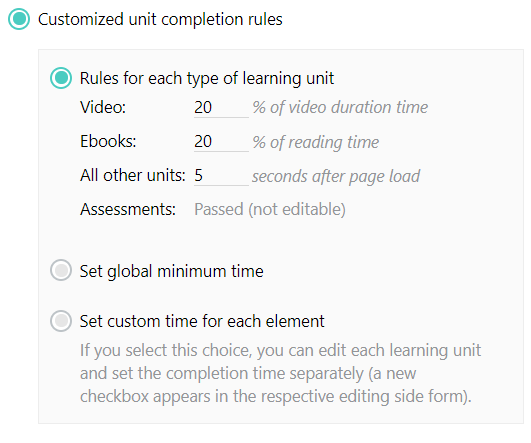Click the Customized unit completion rules label
The height and width of the screenshot is (443, 531).
pos(160,19)
